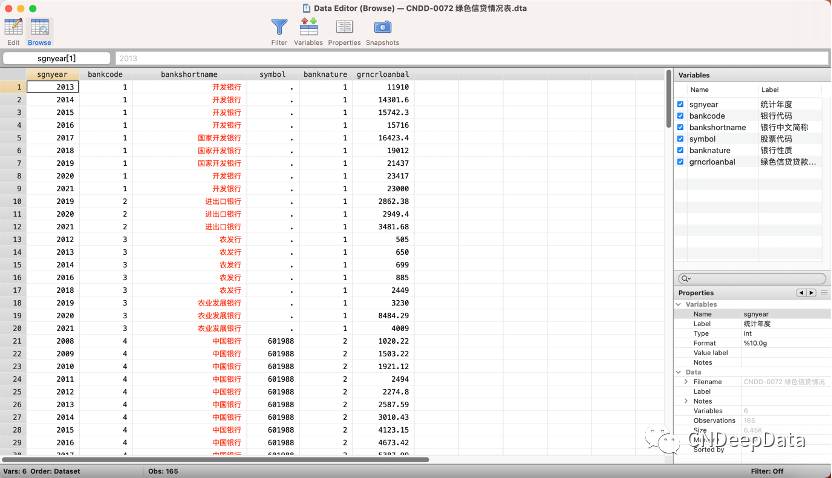Click sgnyear cell 2012 in row 13
The width and height of the screenshot is (832, 478).
click(x=53, y=240)
